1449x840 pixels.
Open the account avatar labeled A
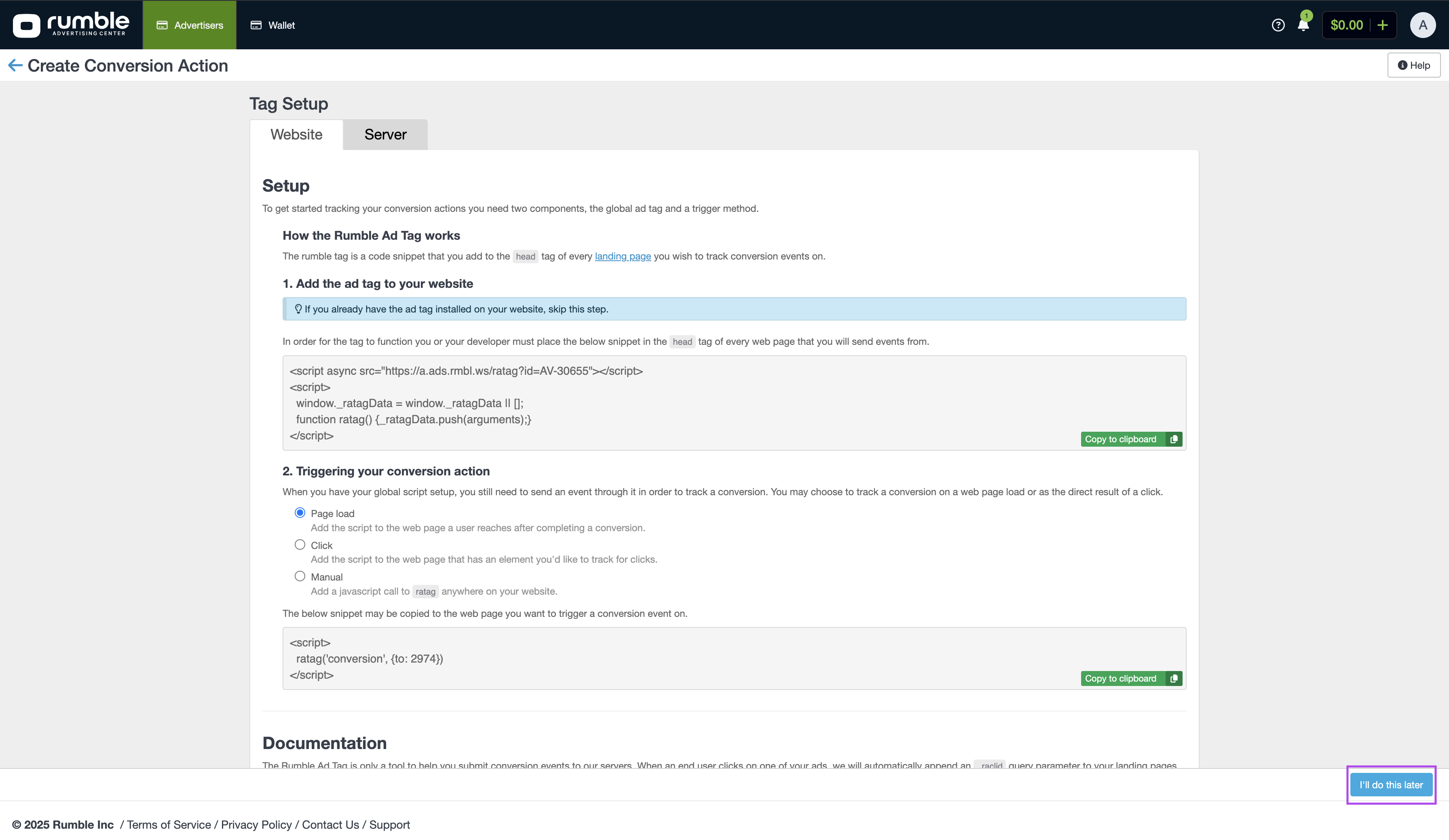click(1423, 25)
